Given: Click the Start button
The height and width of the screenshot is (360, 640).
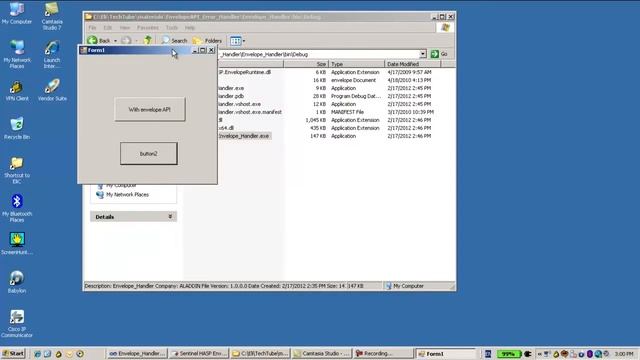Looking at the screenshot, I should coord(13,353).
